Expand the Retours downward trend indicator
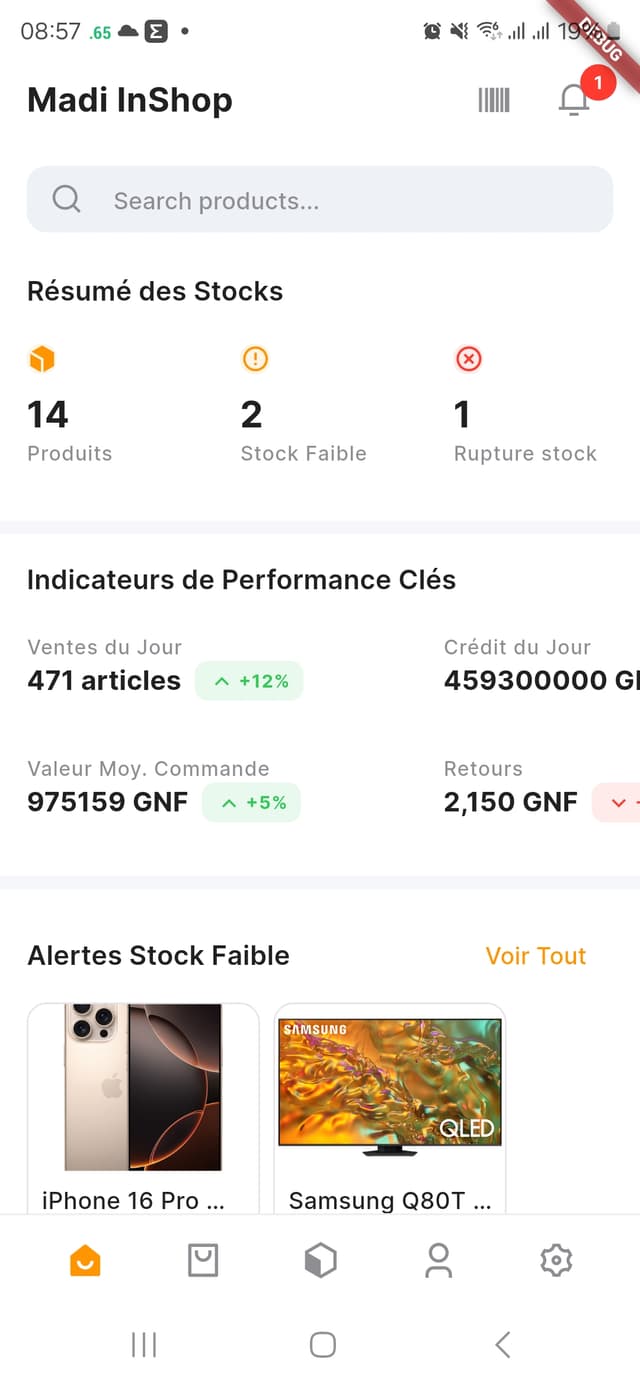The height and width of the screenshot is (1387, 640). (x=626, y=801)
